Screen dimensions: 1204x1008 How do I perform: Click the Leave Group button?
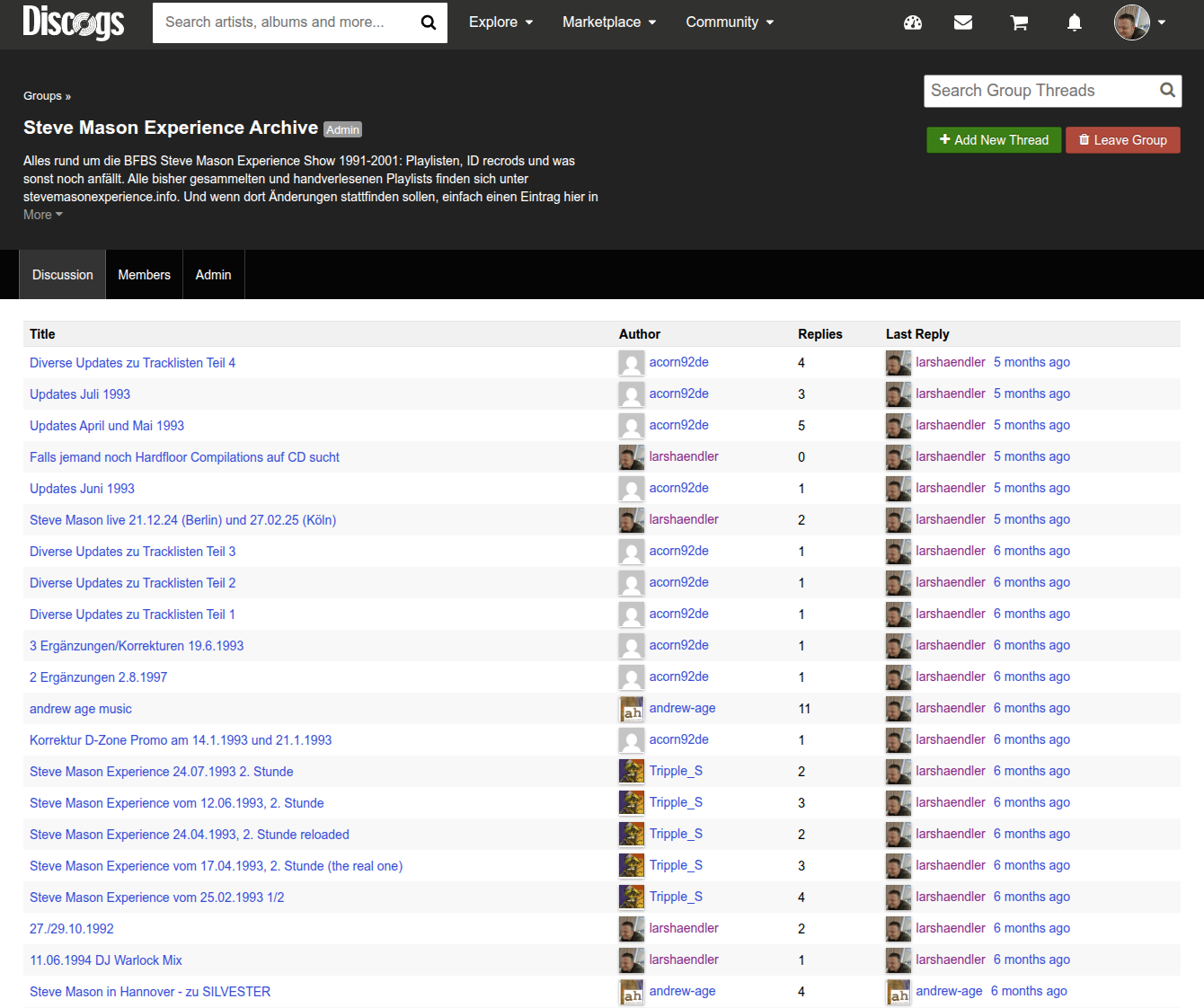tap(1123, 140)
